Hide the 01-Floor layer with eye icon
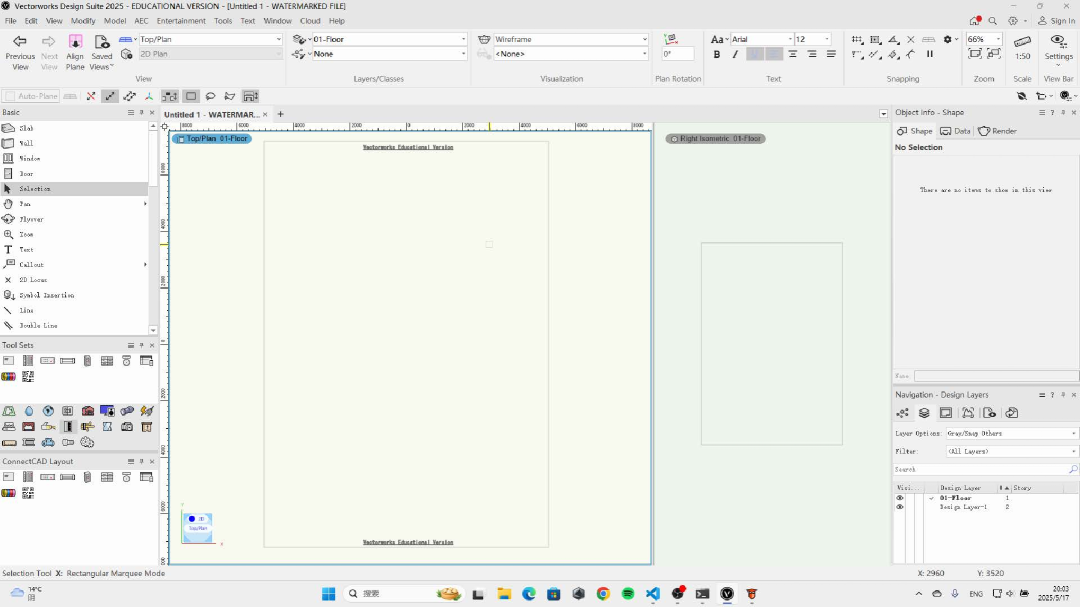 [899, 498]
